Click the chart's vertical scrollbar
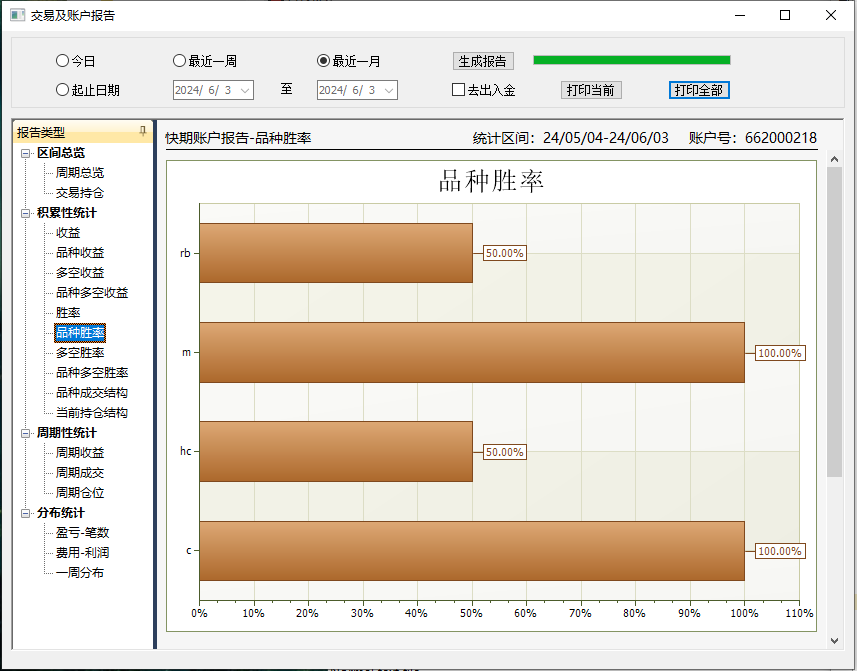Screen dimensions: 857x671 tap(834, 320)
